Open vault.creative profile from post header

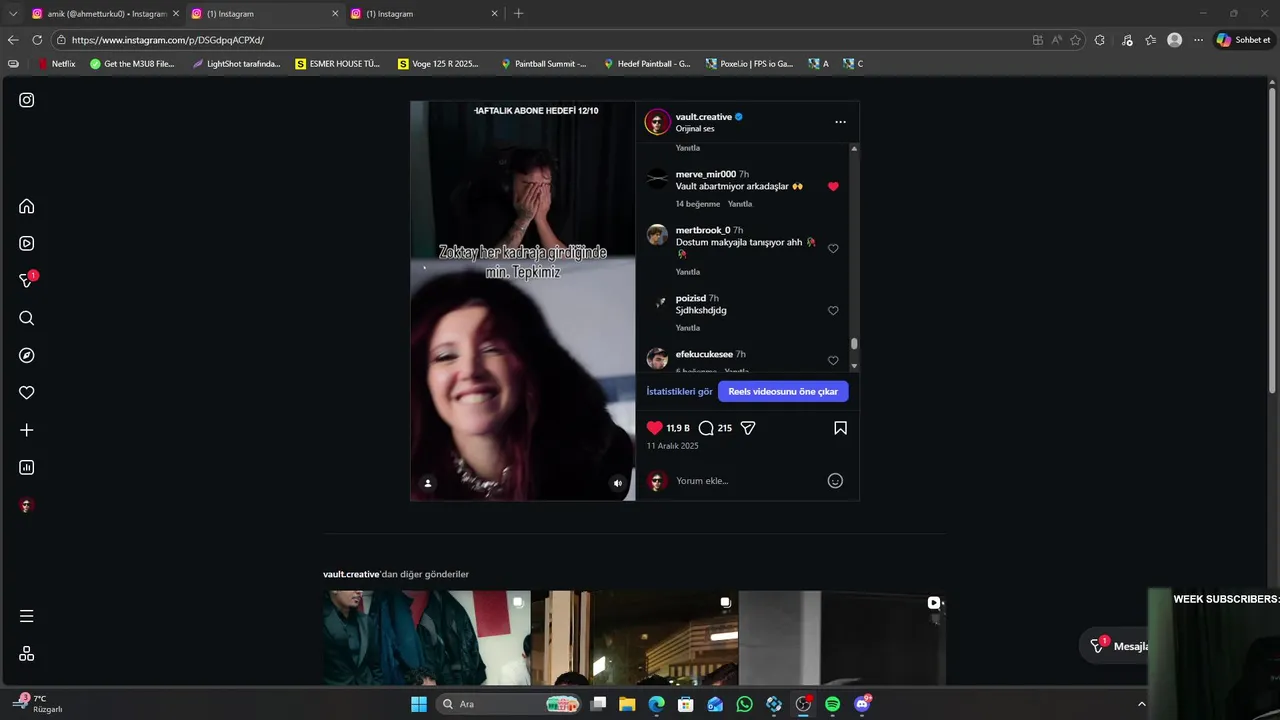tap(703, 117)
